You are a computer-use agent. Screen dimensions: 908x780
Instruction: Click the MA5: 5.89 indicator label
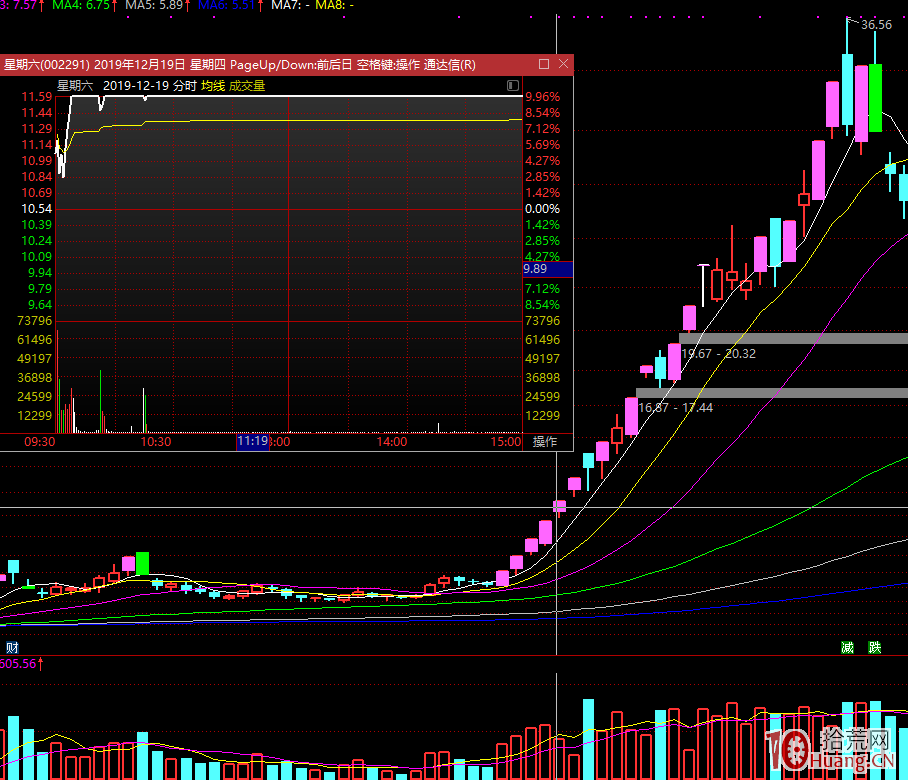pyautogui.click(x=160, y=5)
